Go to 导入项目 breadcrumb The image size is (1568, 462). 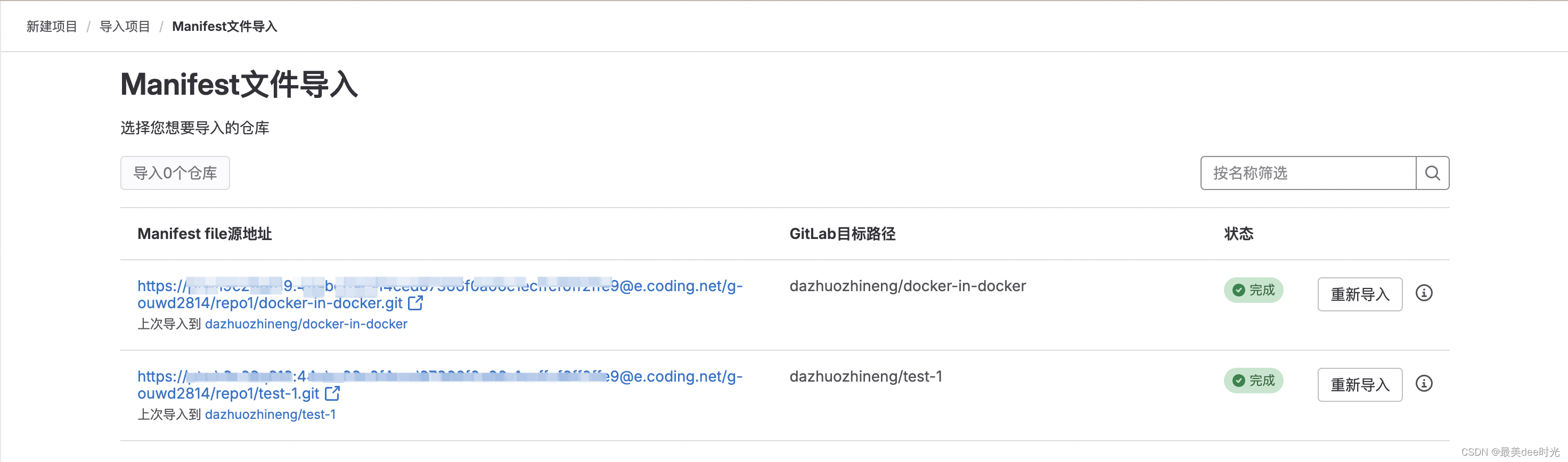pyautogui.click(x=125, y=26)
